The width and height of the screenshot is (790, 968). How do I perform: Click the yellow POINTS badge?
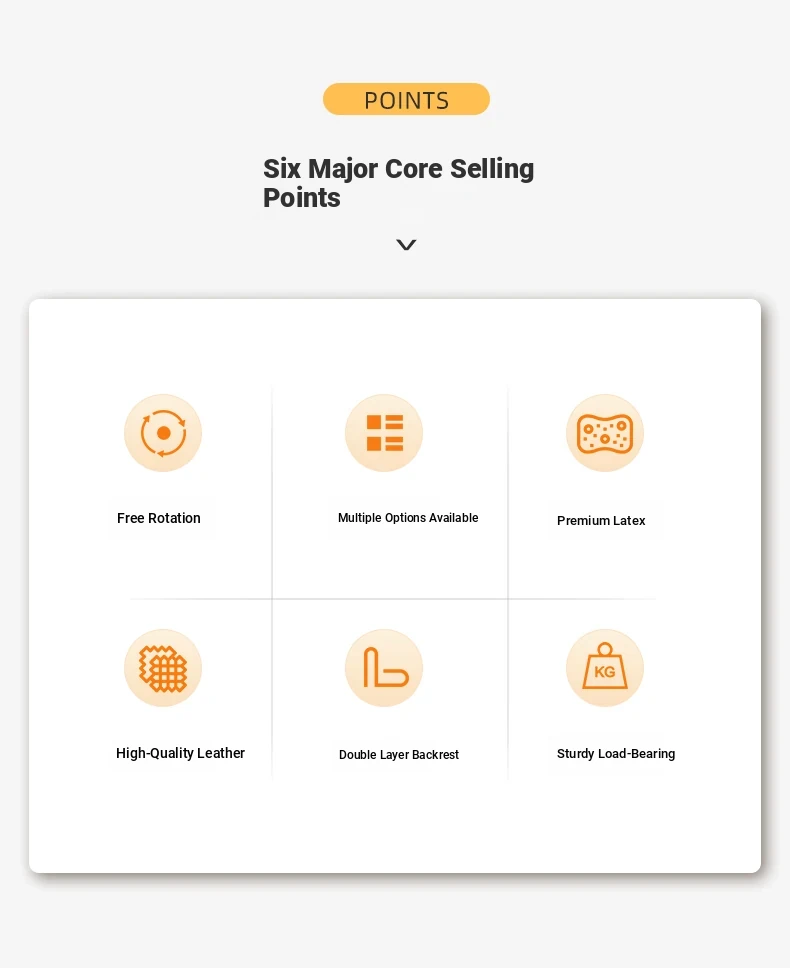pos(406,99)
